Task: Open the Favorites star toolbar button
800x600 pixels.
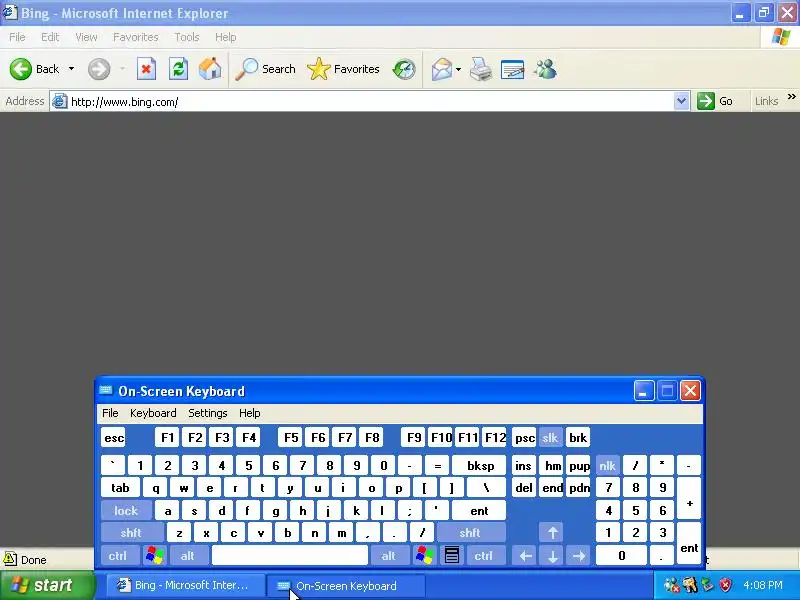Action: tap(343, 69)
